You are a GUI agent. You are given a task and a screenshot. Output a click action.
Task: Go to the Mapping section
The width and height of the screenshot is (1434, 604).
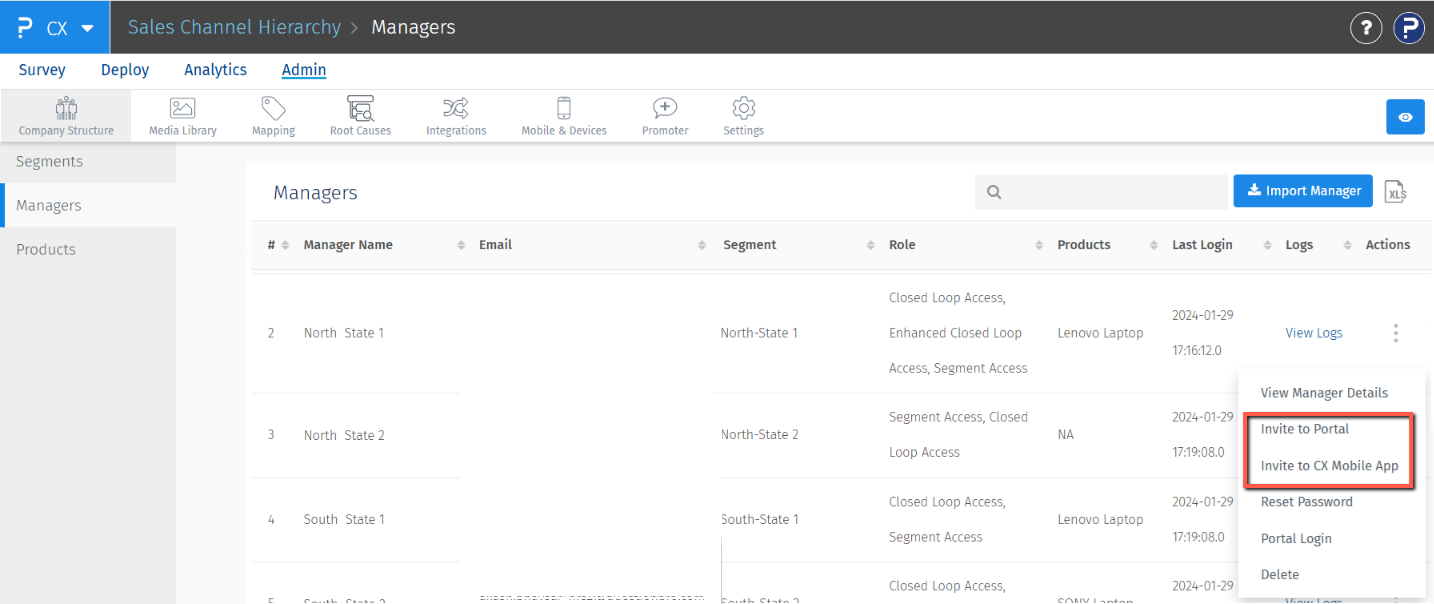[273, 116]
